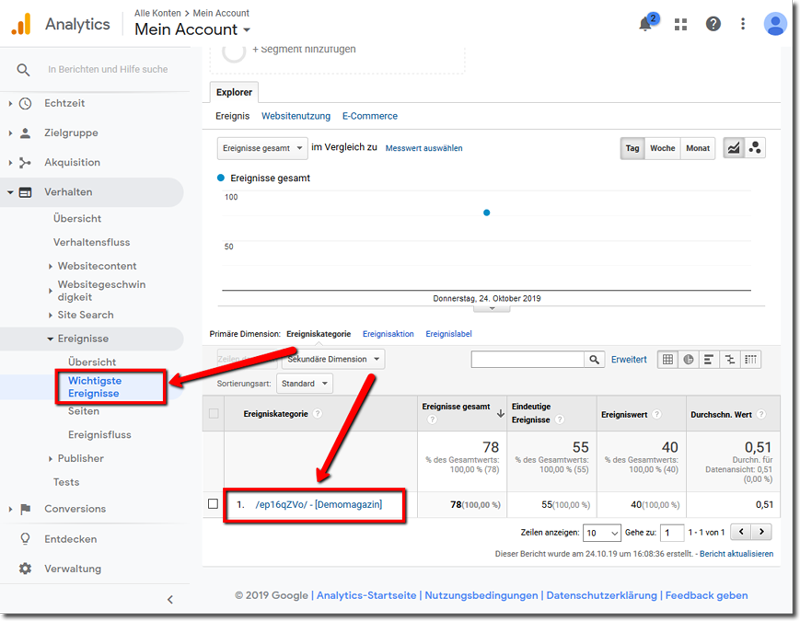Image resolution: width=800 pixels, height=621 pixels.
Task: Go to next table page
Action: (x=761, y=532)
